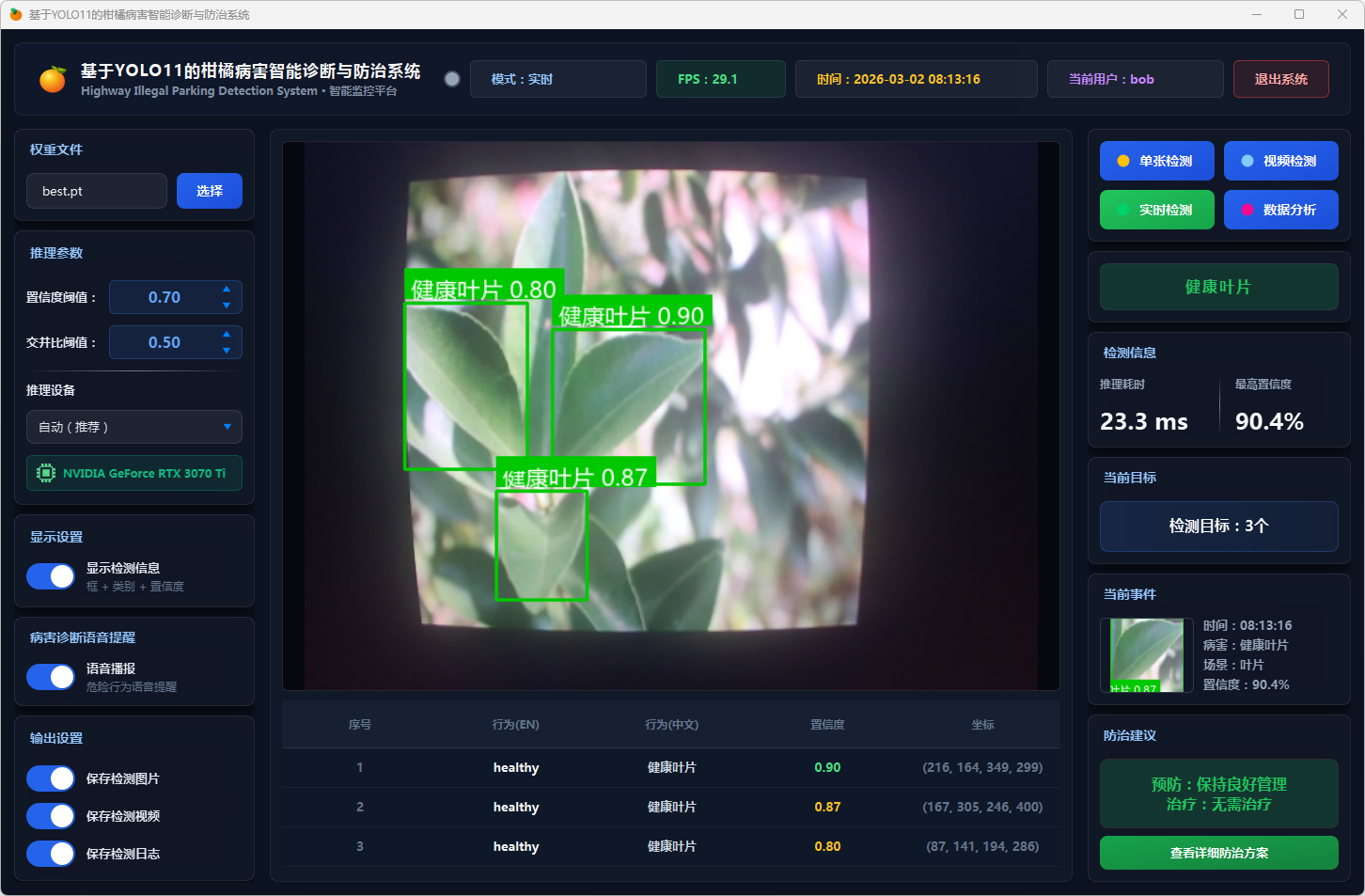1365x896 pixels.
Task: Toggle the save detection images switch
Action: click(x=51, y=778)
